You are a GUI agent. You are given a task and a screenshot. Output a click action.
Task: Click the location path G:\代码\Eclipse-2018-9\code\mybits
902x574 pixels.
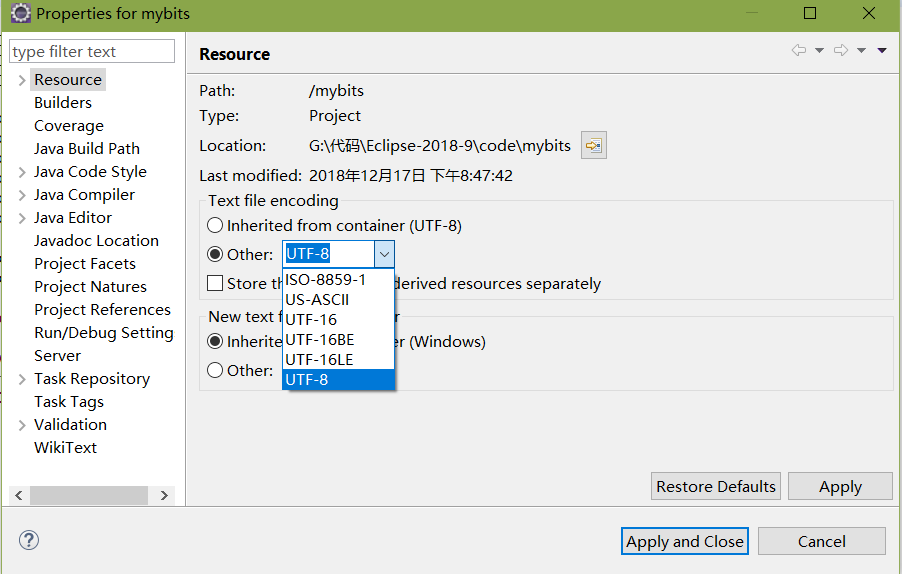(x=439, y=146)
